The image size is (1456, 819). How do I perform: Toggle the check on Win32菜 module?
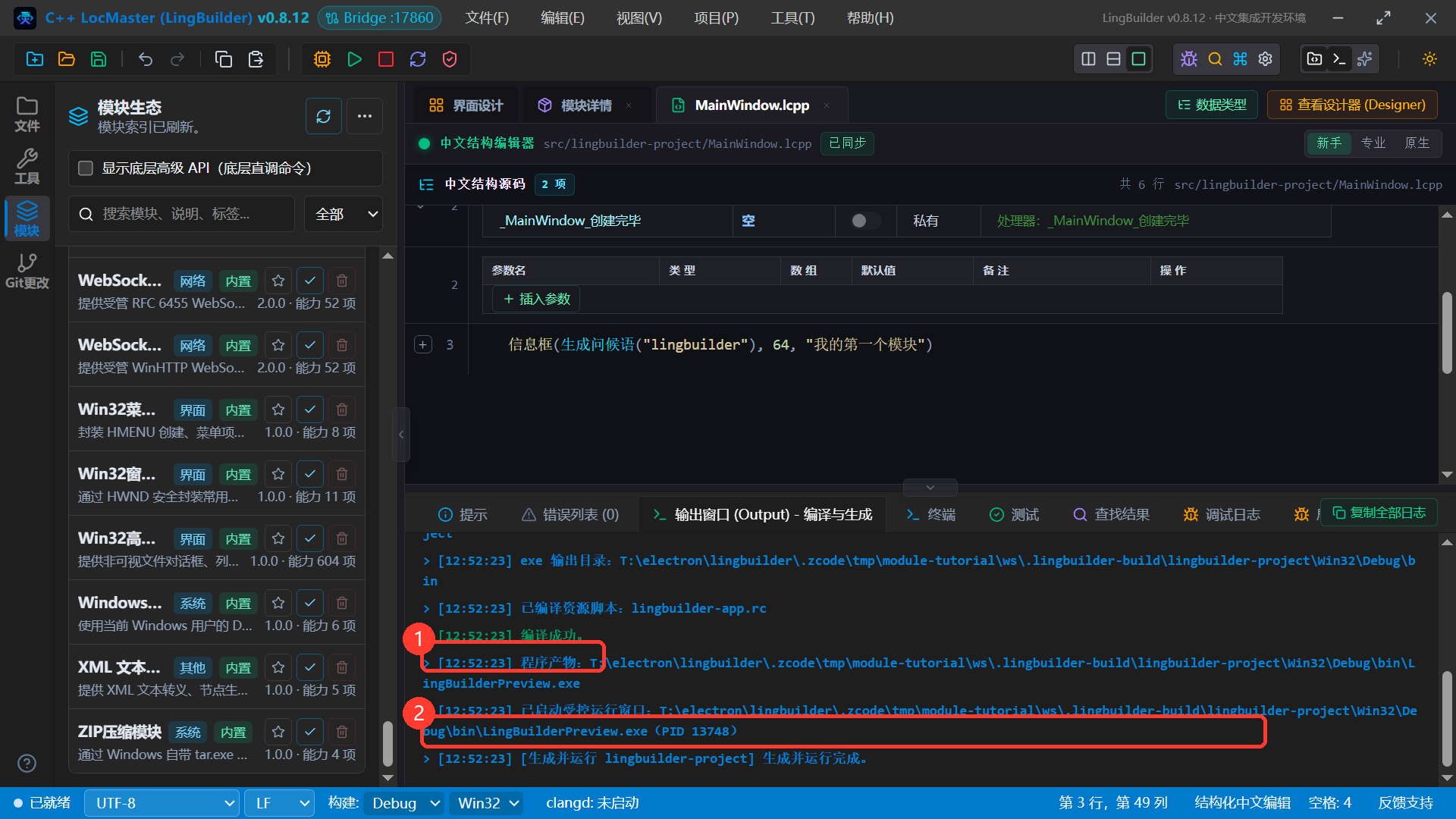pyautogui.click(x=310, y=409)
